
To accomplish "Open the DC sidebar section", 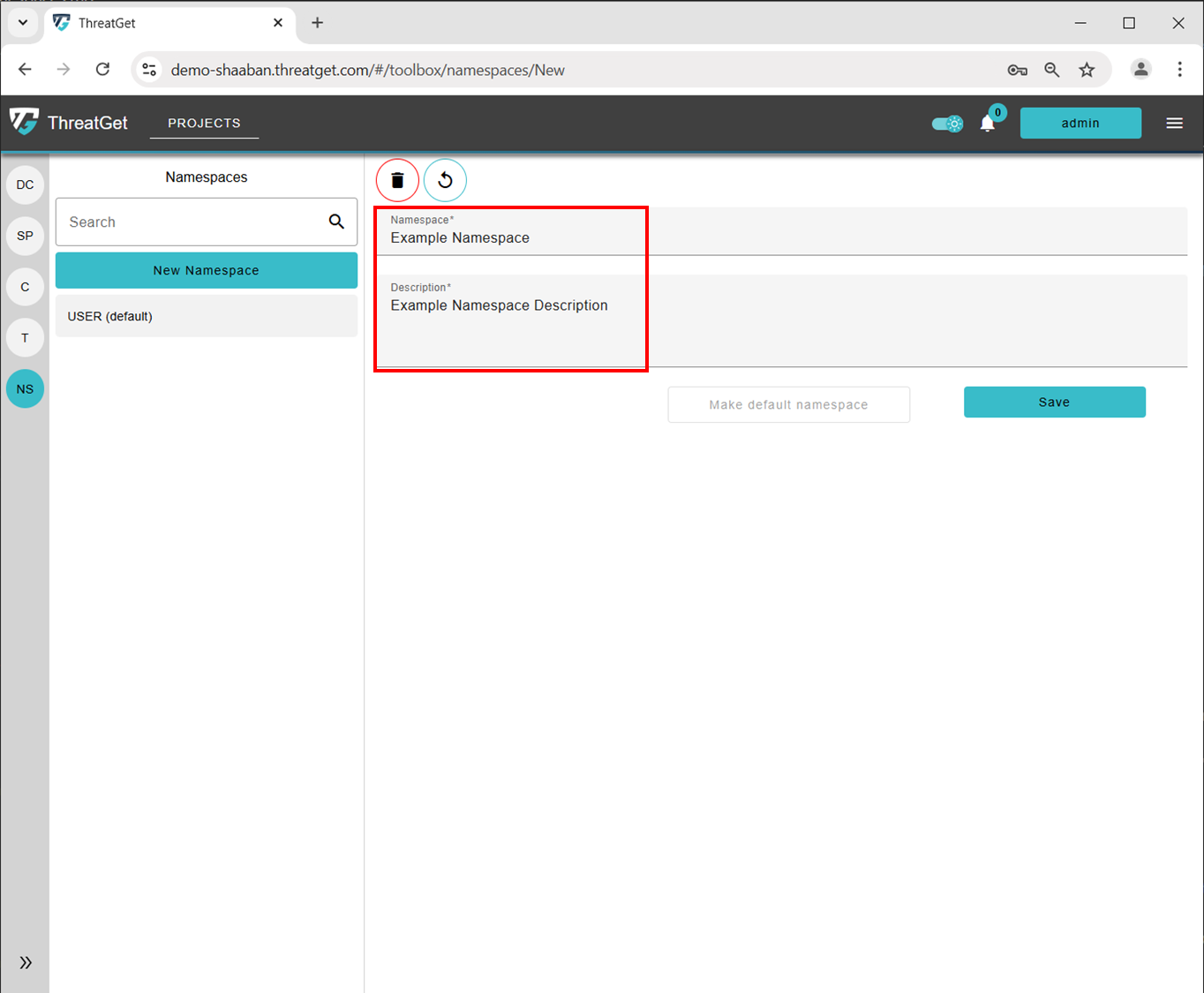I will tap(25, 184).
